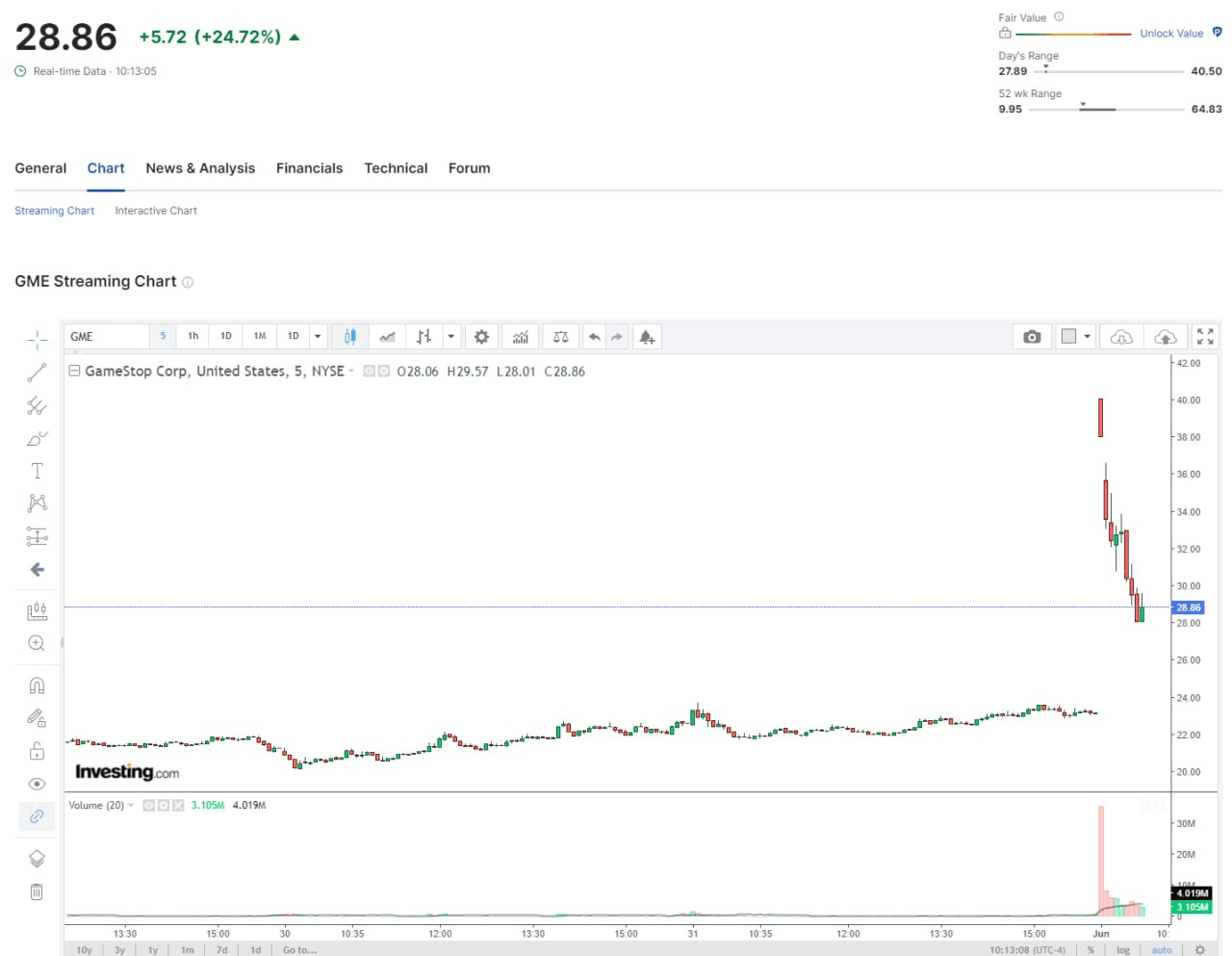The width and height of the screenshot is (1232, 956).
Task: Toggle the sync drawings link icon
Action: pyautogui.click(x=37, y=816)
